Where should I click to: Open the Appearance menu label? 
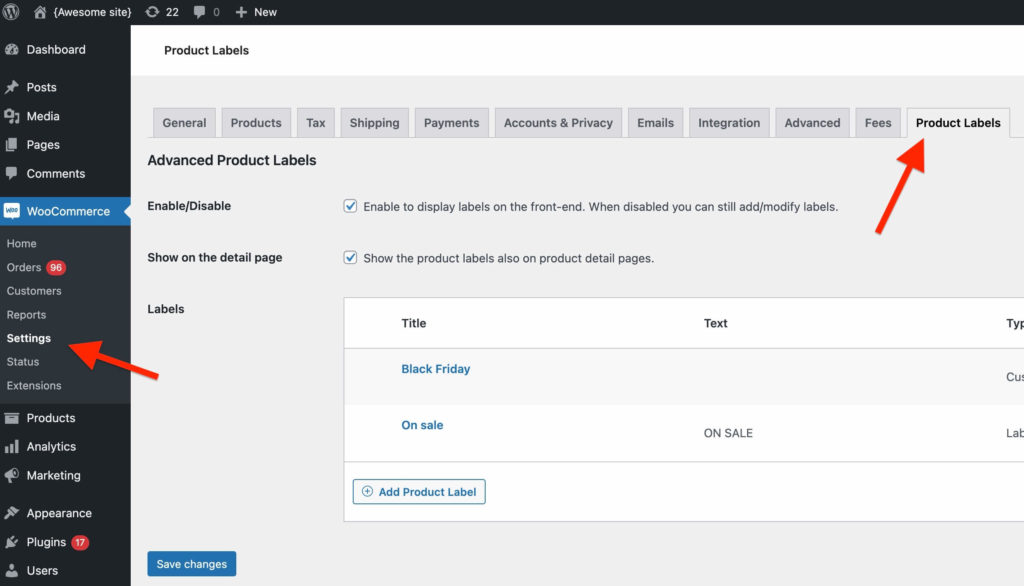tap(59, 513)
